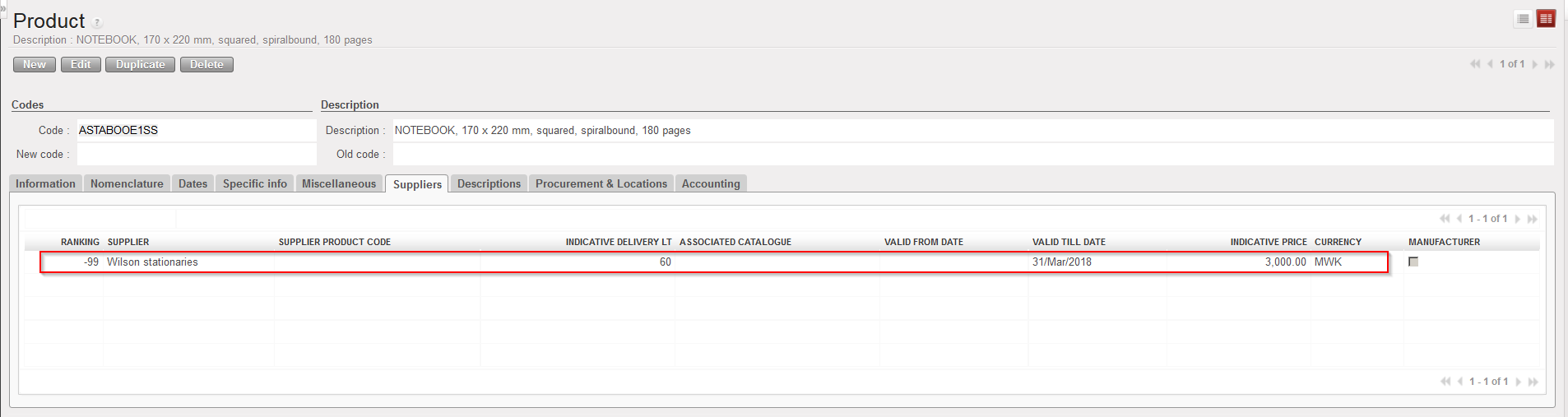Switch to form view icon
Image resolution: width=1568 pixels, height=417 pixels.
coord(1546,19)
